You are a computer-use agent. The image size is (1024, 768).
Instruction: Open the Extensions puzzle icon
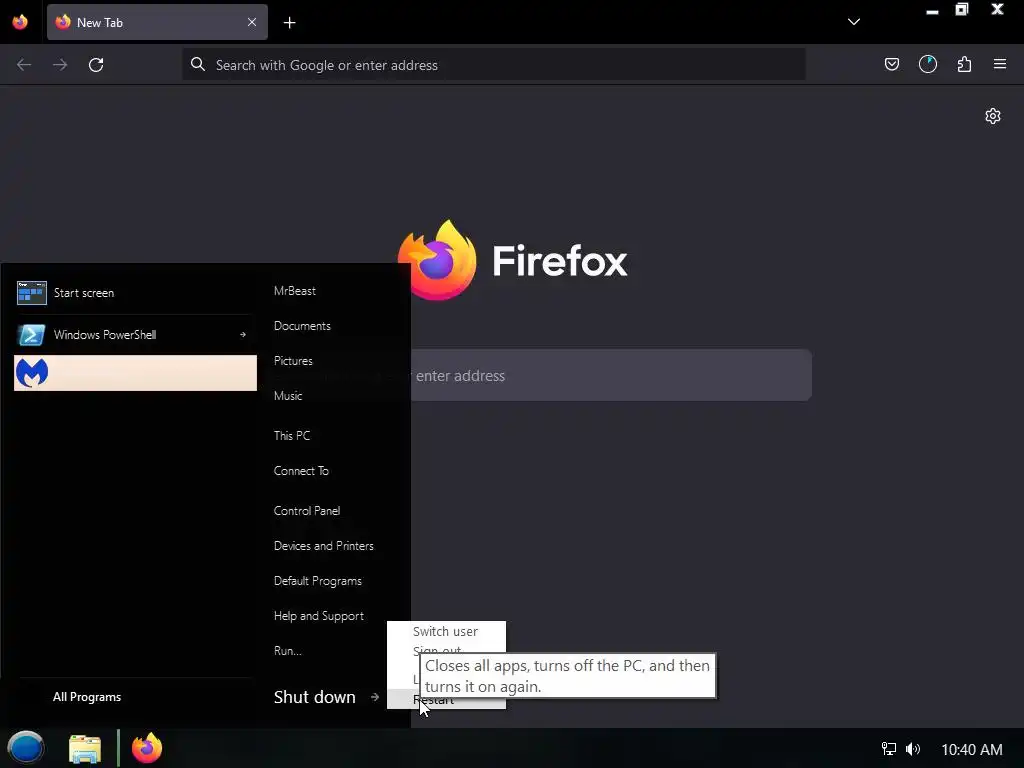964,64
